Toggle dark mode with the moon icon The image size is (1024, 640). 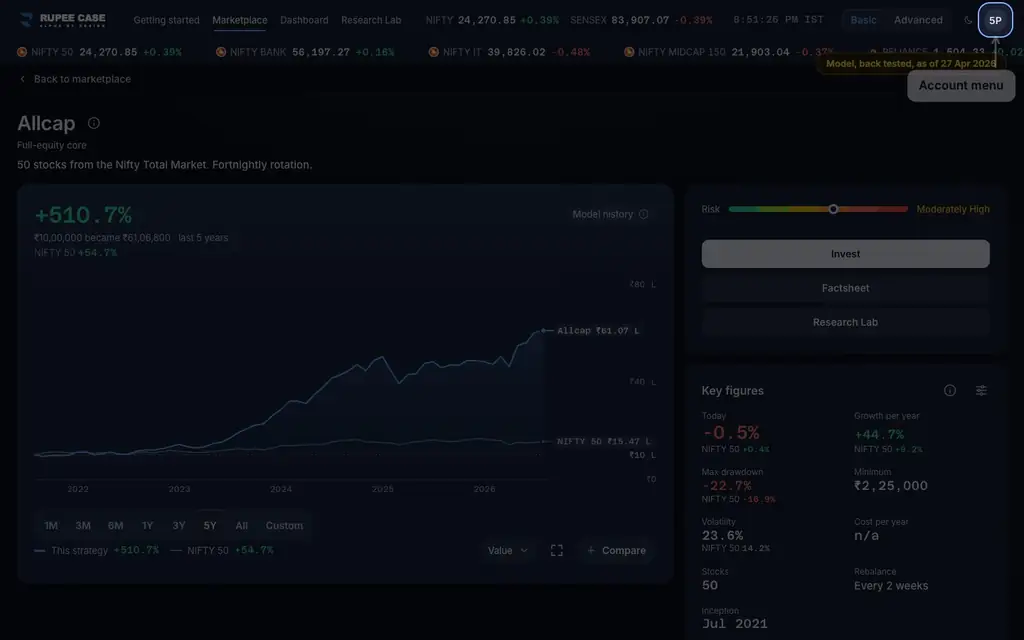coord(968,20)
